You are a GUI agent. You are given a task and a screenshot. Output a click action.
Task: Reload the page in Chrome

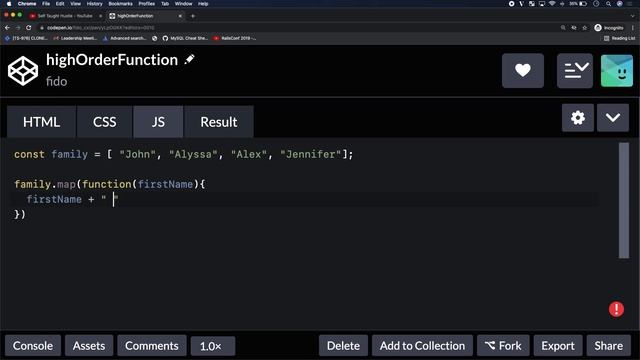29,28
